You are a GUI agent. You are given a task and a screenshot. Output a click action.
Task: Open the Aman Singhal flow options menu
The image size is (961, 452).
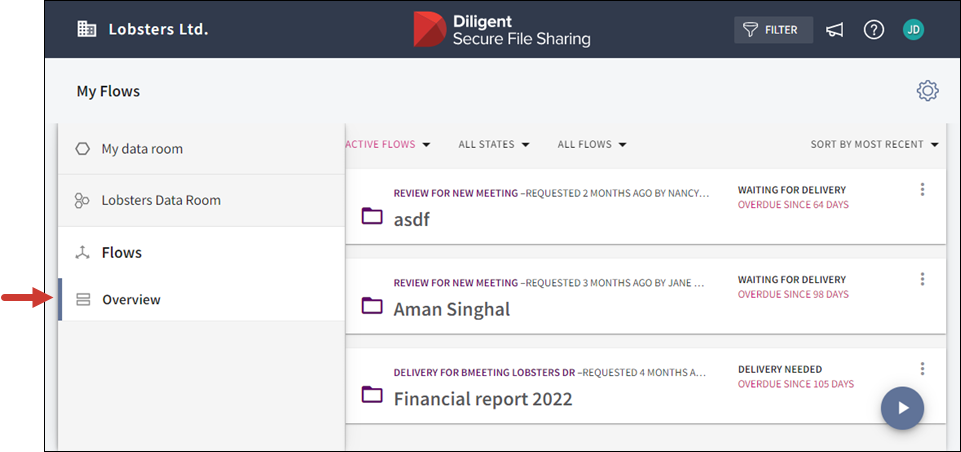pos(922,280)
